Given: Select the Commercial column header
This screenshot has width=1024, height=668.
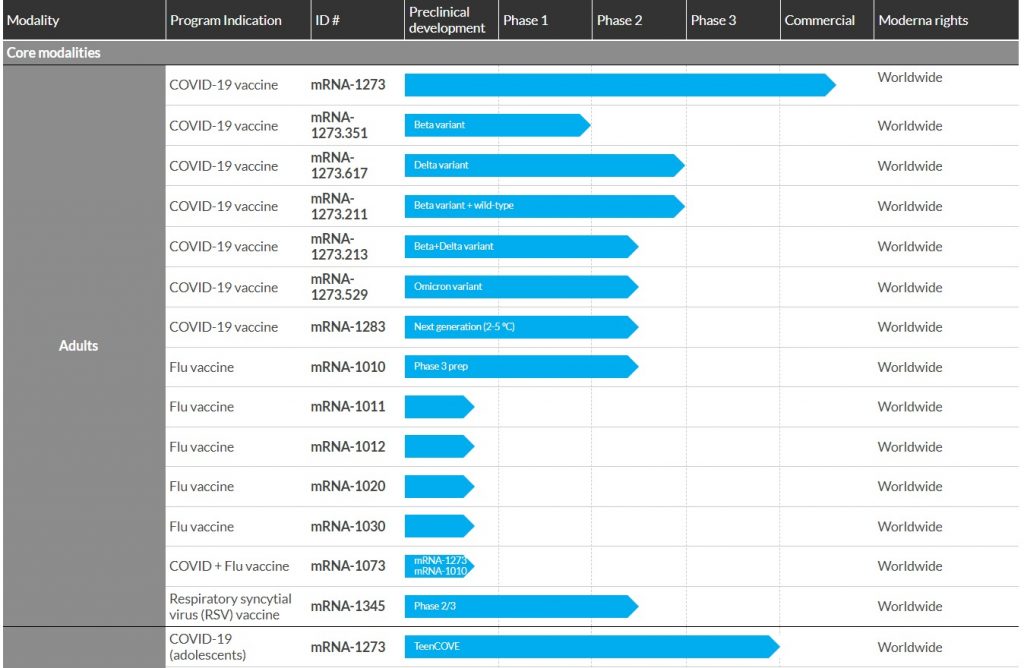Looking at the screenshot, I should pyautogui.click(x=827, y=20).
